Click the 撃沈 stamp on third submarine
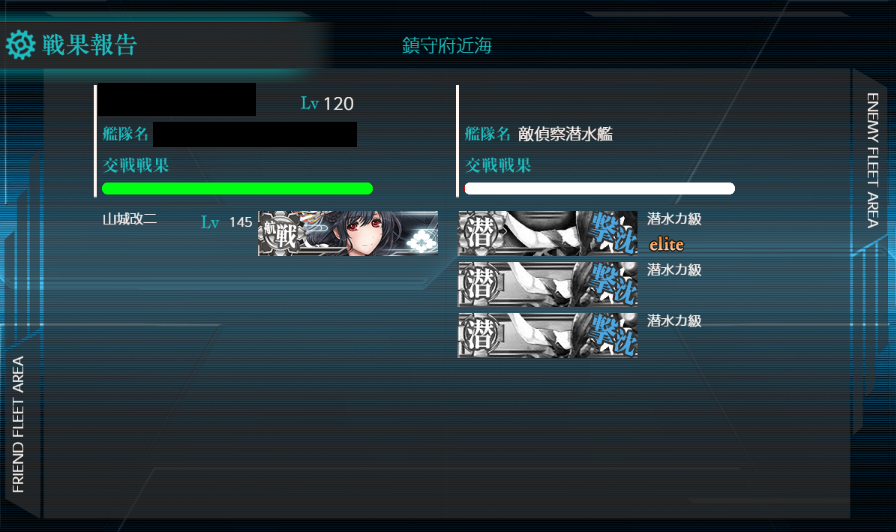The image size is (896, 532). pyautogui.click(x=614, y=335)
